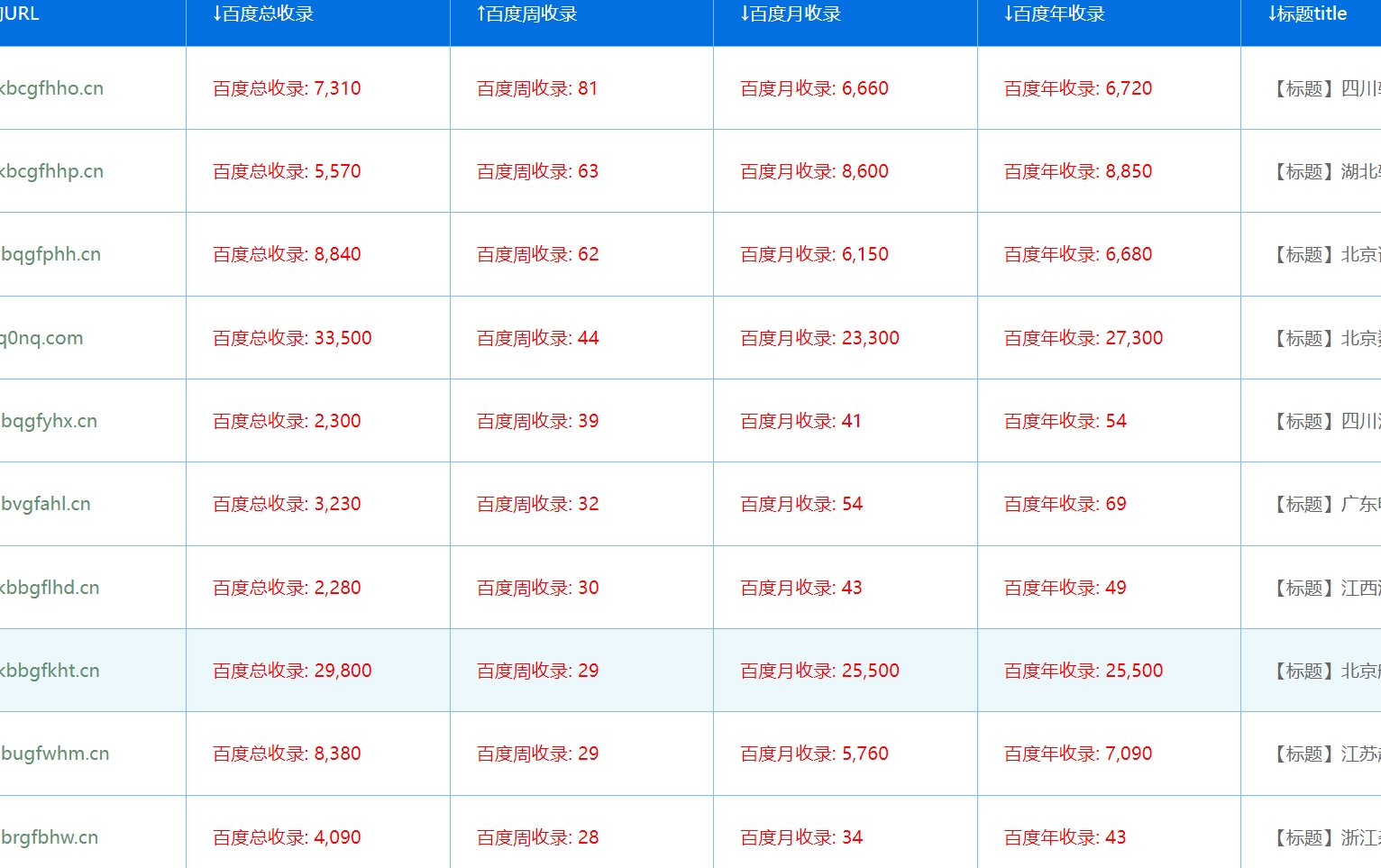Open the bqgfphh.cn link
The image size is (1381, 868).
(x=50, y=254)
